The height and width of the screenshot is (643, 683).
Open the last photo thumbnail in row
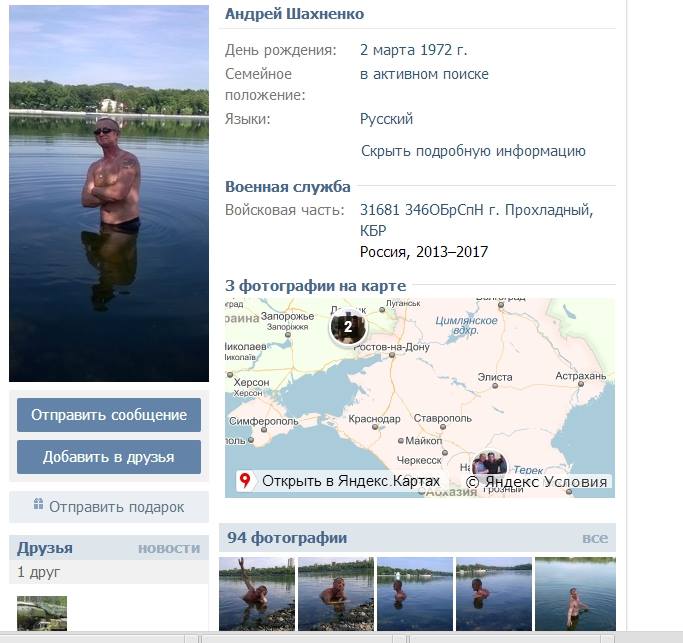575,594
